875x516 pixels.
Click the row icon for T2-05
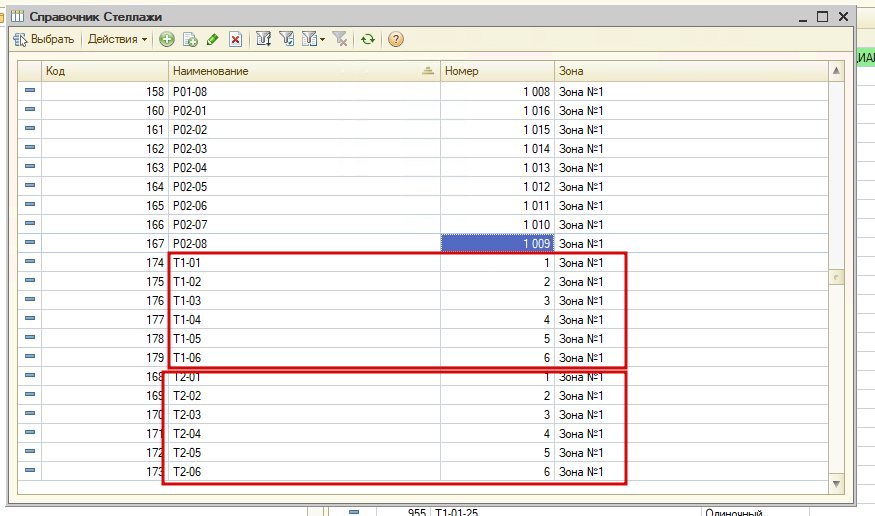(x=30, y=451)
